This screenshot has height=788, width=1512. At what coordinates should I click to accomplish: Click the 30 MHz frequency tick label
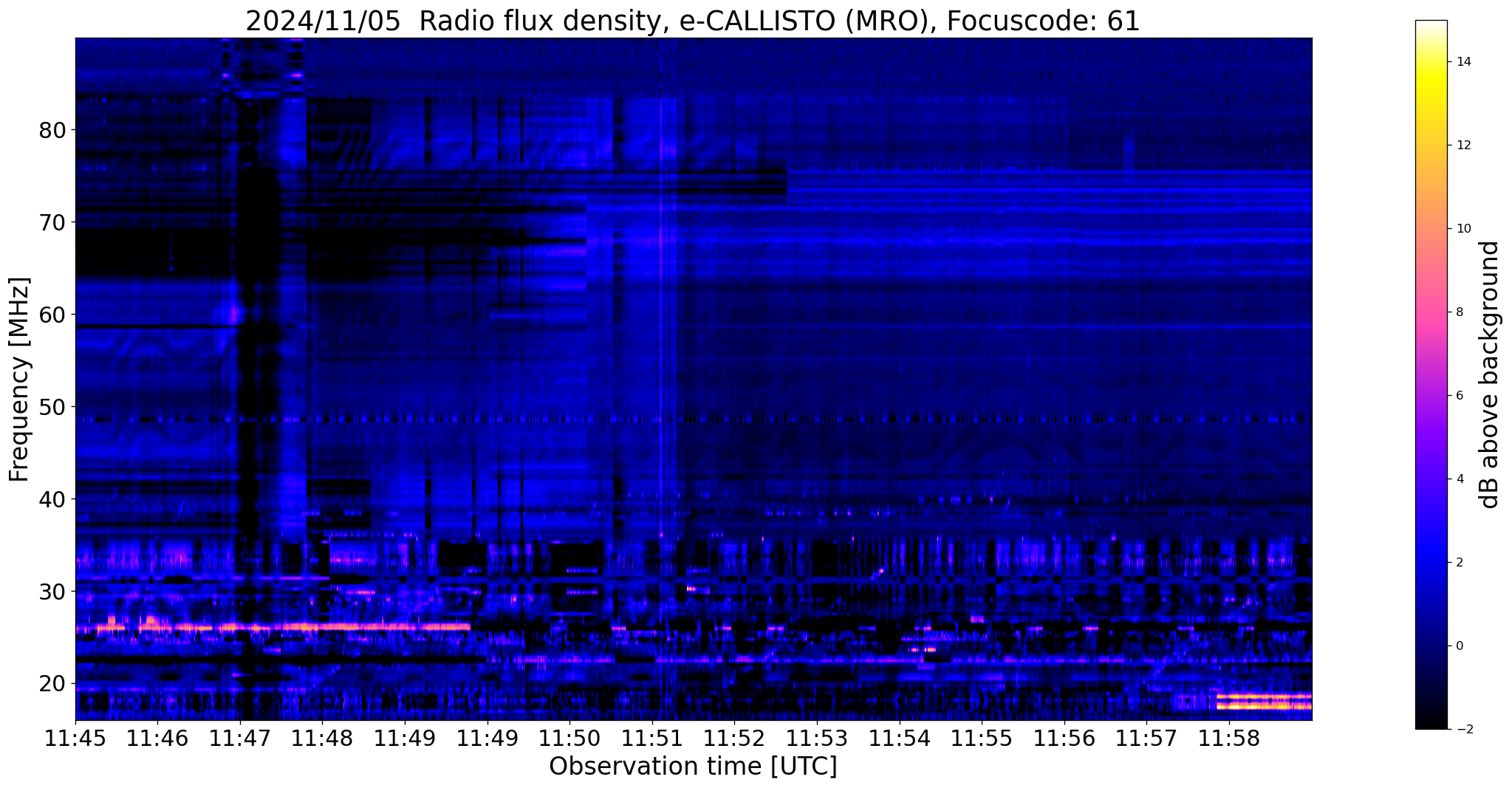52,592
